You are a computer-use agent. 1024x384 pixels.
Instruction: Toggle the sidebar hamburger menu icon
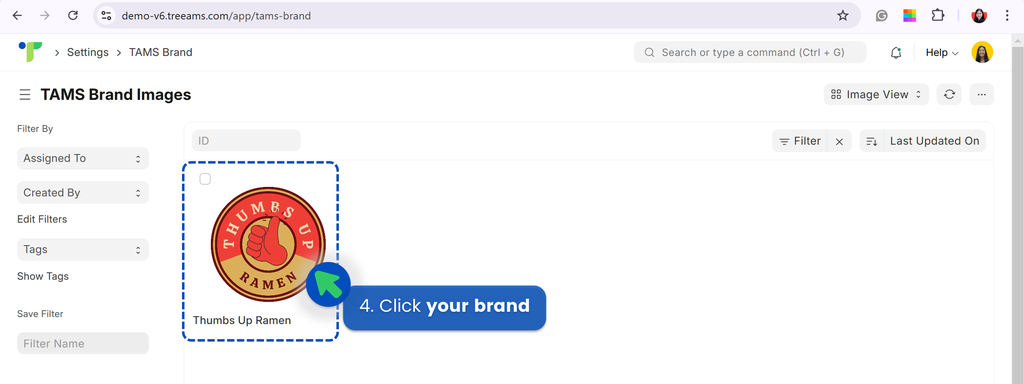[x=25, y=95]
